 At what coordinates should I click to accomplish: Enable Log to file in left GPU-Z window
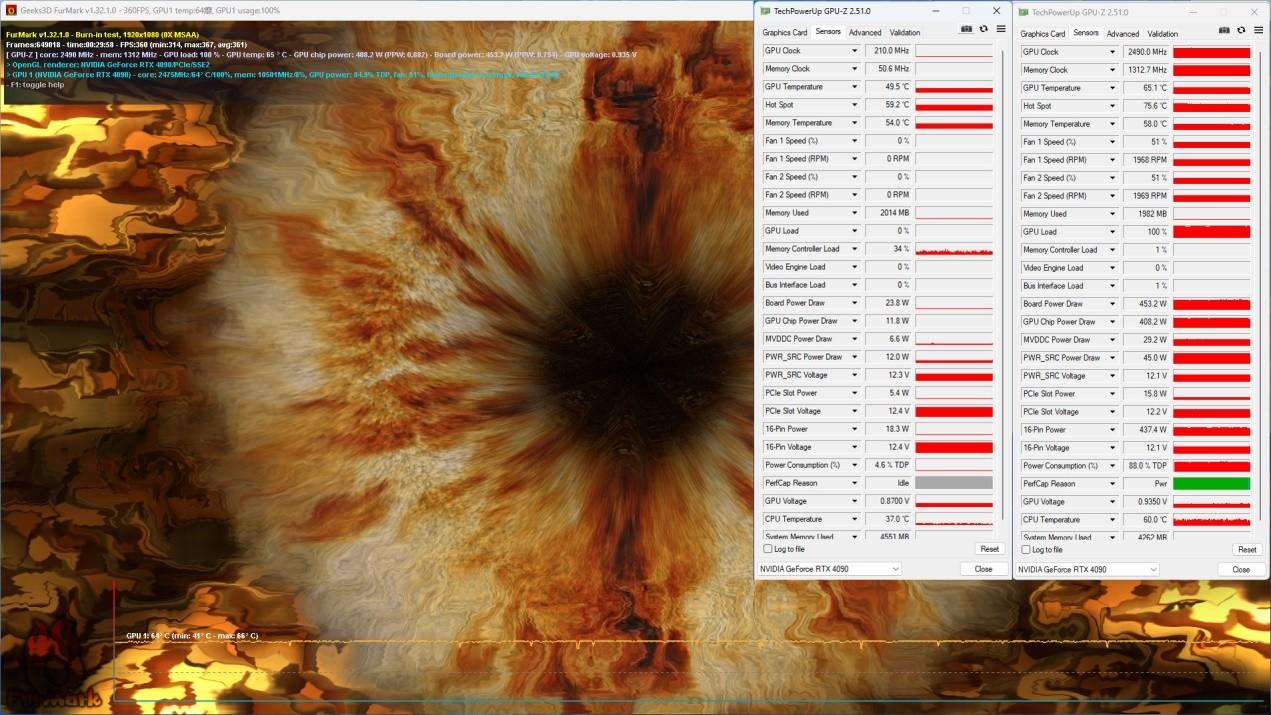pyautogui.click(x=768, y=549)
